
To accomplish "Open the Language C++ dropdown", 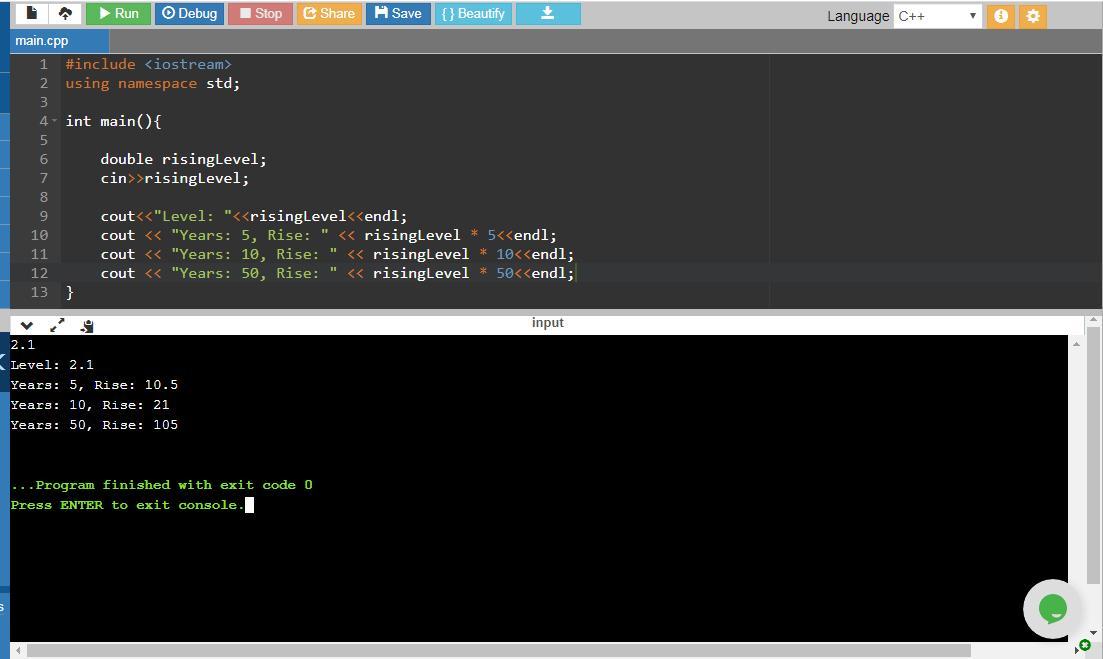I will 937,16.
